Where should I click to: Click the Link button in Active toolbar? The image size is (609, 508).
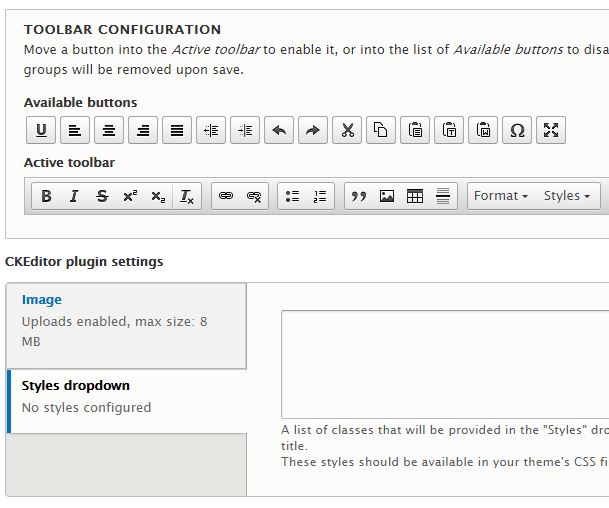click(x=226, y=196)
